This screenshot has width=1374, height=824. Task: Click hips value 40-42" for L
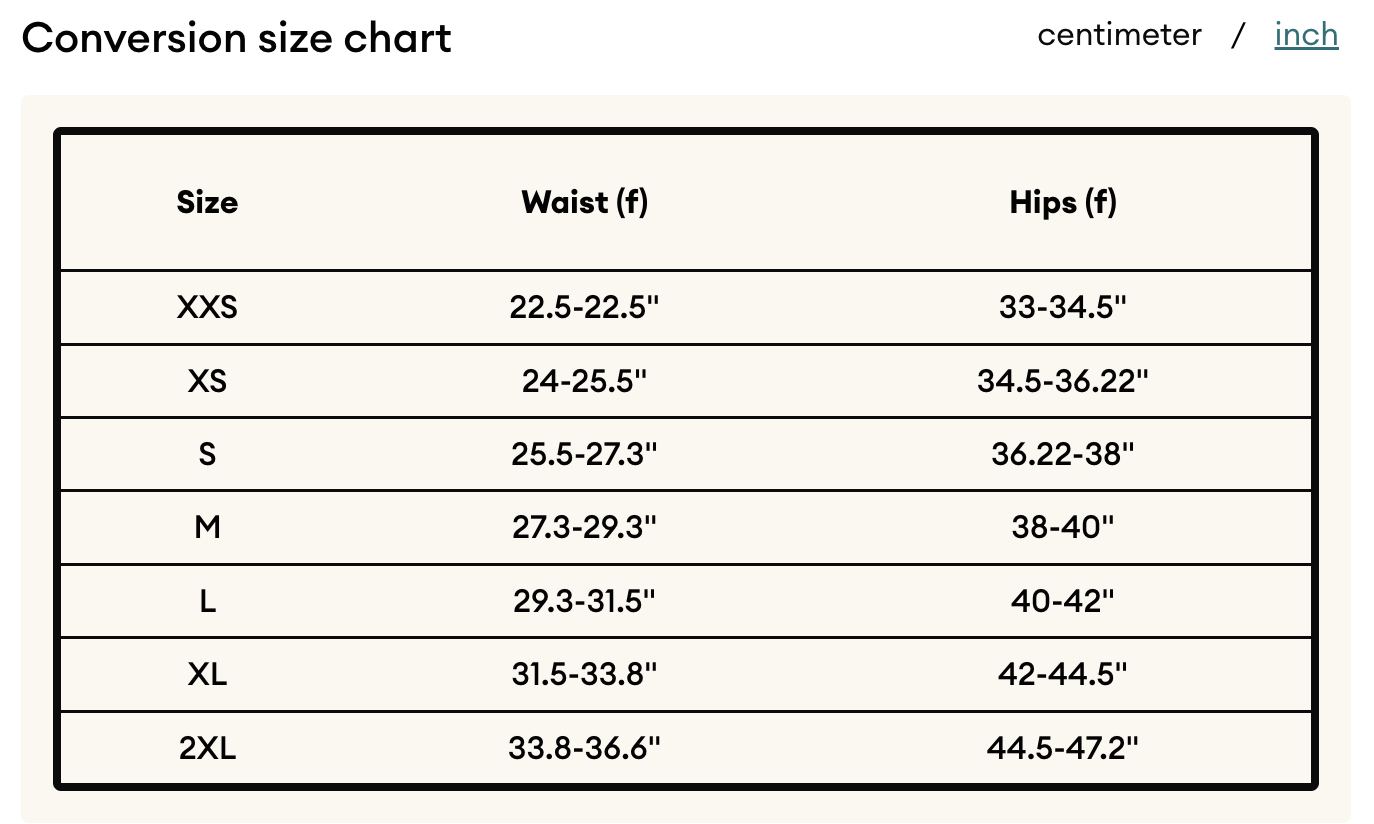click(x=1063, y=601)
